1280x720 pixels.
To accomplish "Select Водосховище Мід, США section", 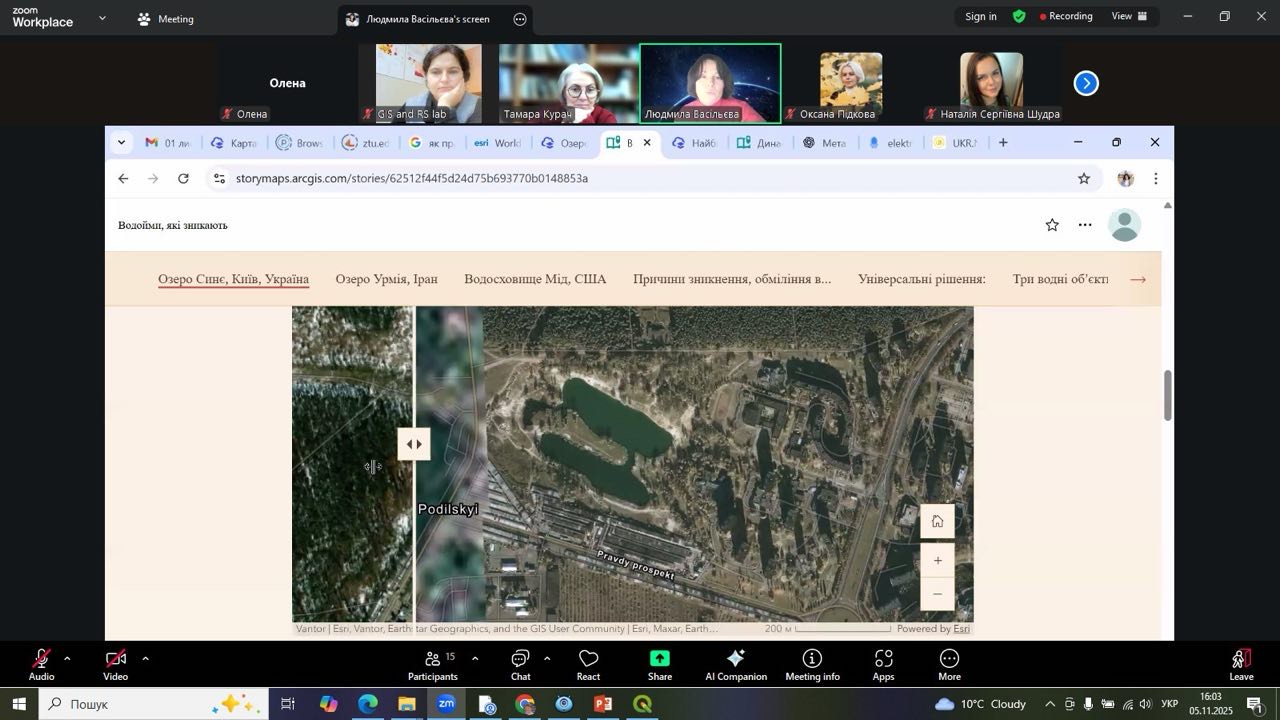I will click(535, 279).
